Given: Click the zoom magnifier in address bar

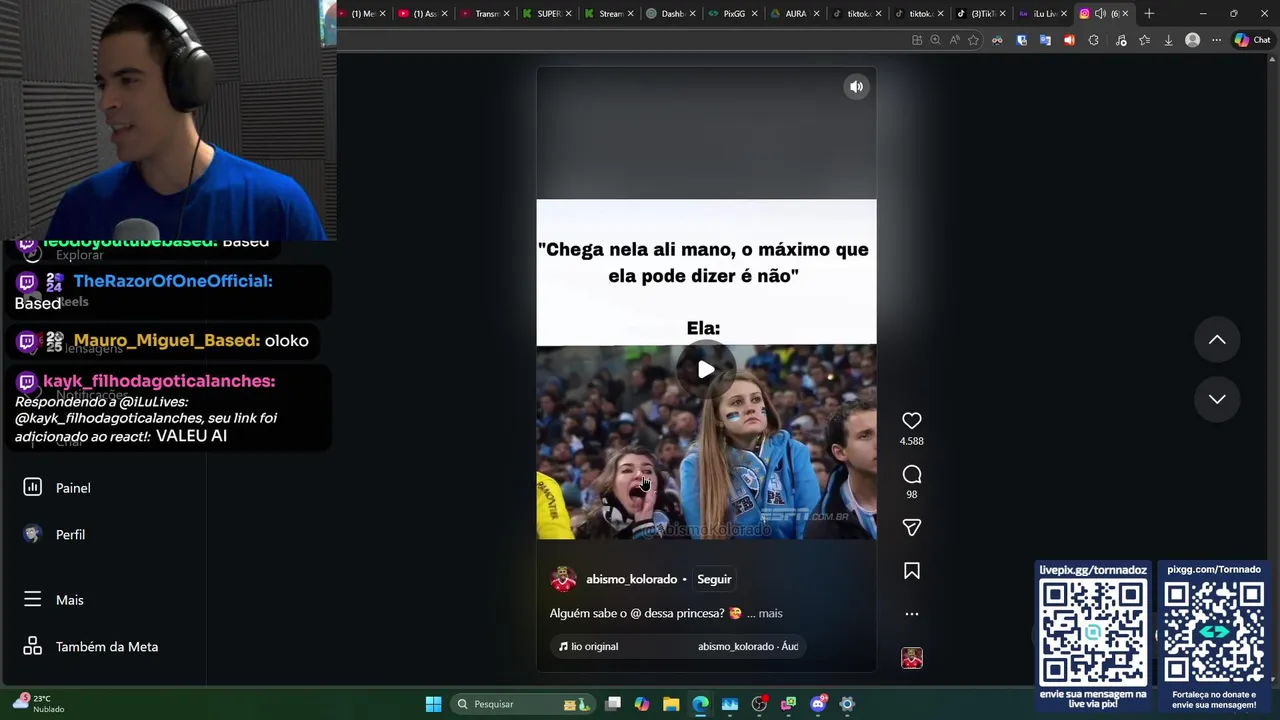Looking at the screenshot, I should (x=935, y=40).
